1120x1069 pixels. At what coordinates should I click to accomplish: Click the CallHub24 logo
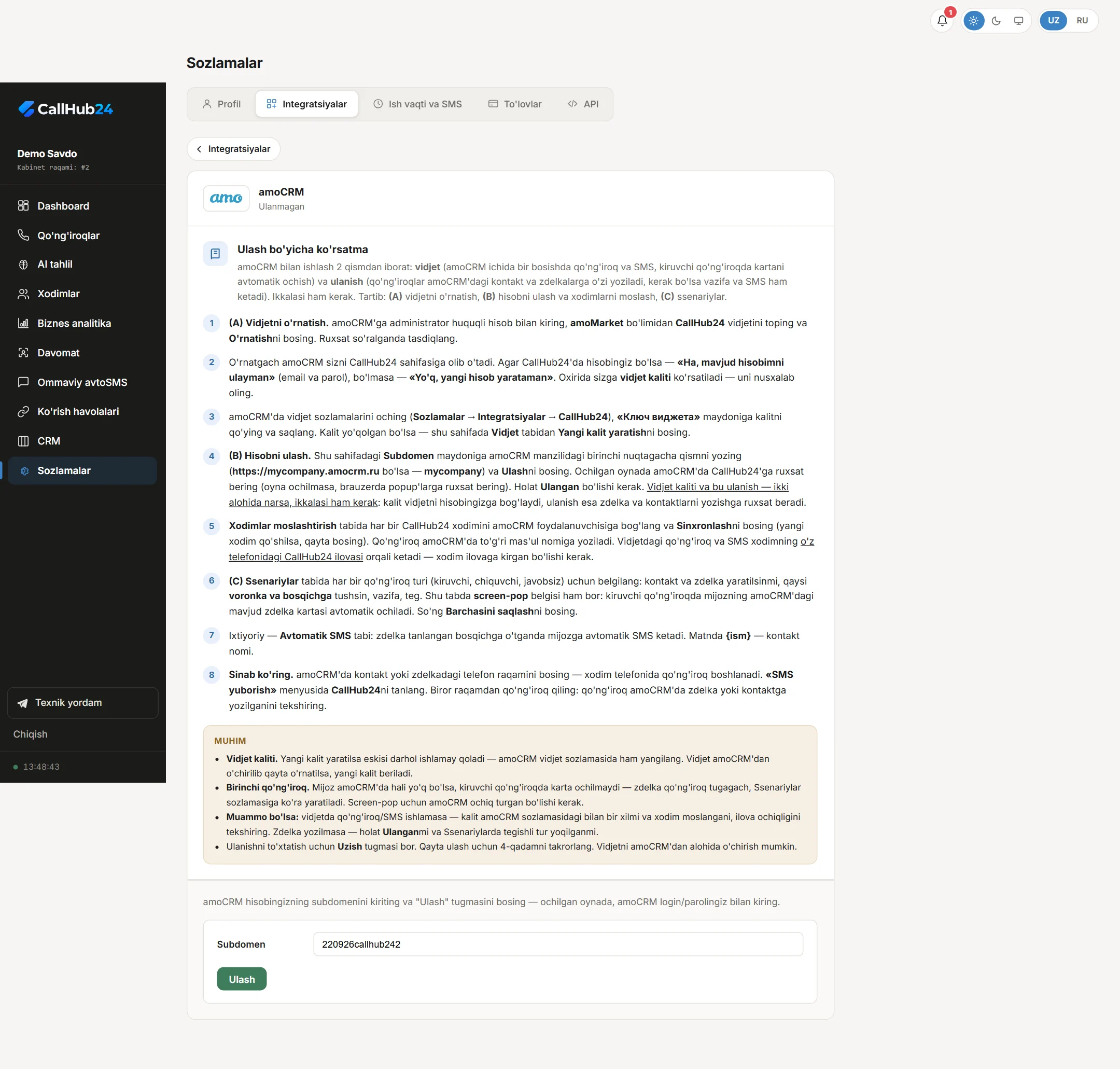click(x=65, y=109)
